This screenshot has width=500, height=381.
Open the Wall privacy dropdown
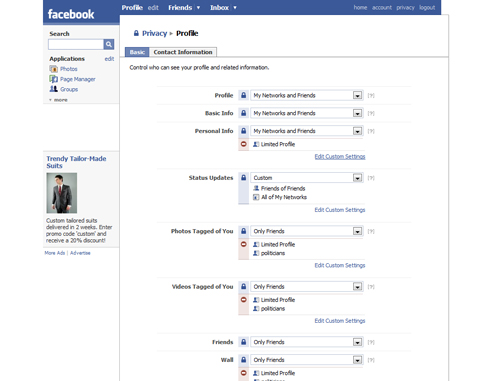307,360
